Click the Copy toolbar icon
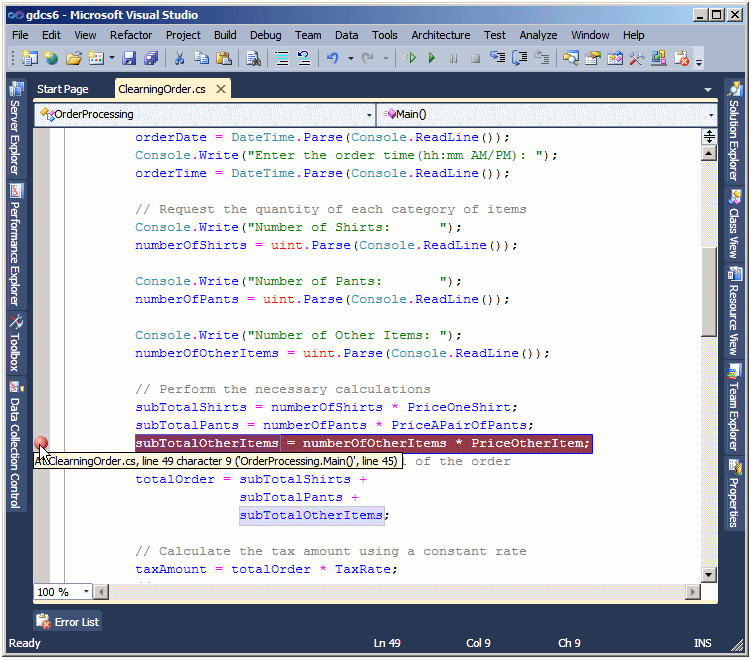The width and height of the screenshot is (751, 660). [x=201, y=58]
